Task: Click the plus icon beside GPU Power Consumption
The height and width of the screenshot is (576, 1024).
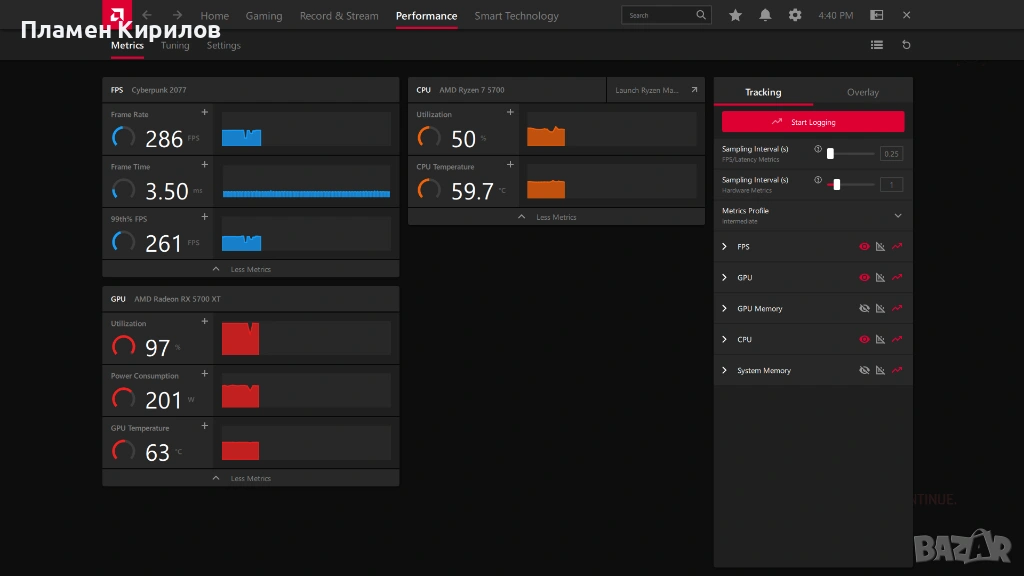Action: (205, 374)
